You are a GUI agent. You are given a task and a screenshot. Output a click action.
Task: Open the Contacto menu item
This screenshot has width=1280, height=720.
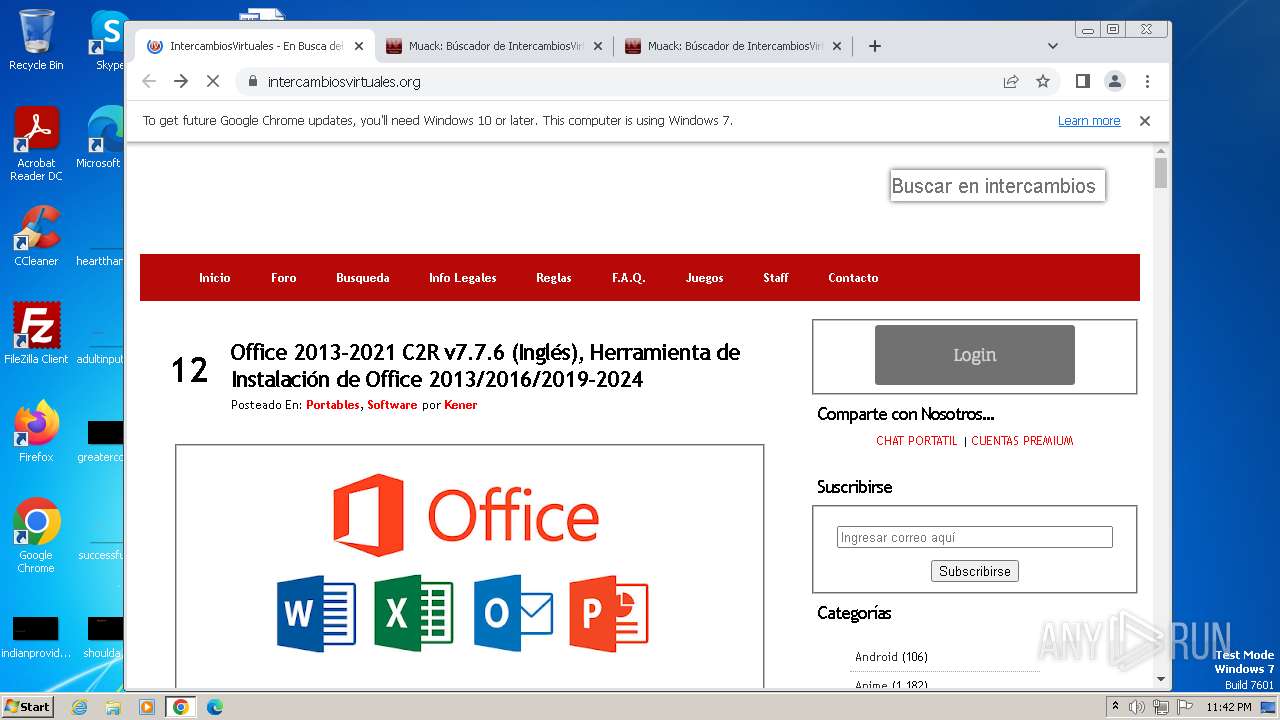point(853,278)
